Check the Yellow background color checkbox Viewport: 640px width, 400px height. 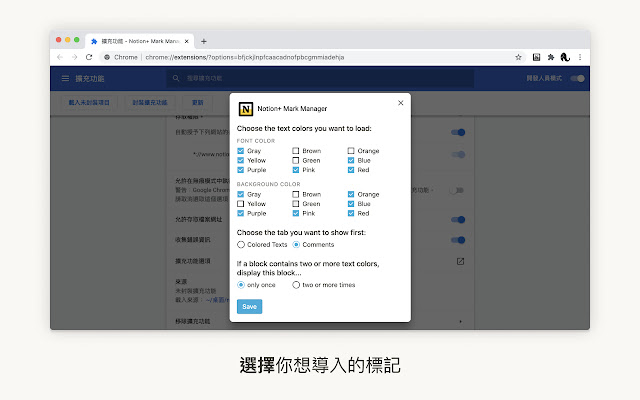[x=241, y=204]
